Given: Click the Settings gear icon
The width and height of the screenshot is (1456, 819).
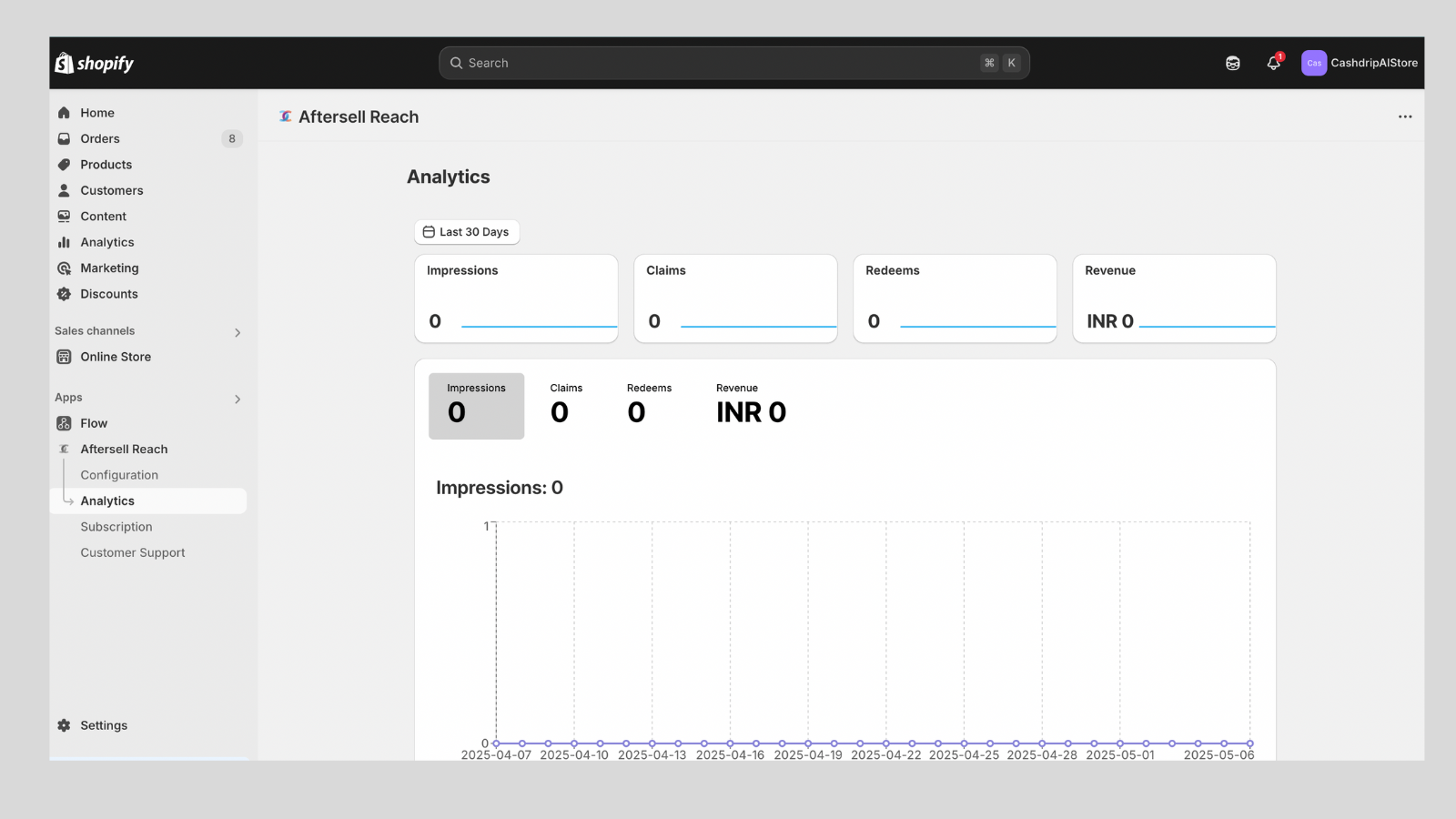Looking at the screenshot, I should pos(64,725).
